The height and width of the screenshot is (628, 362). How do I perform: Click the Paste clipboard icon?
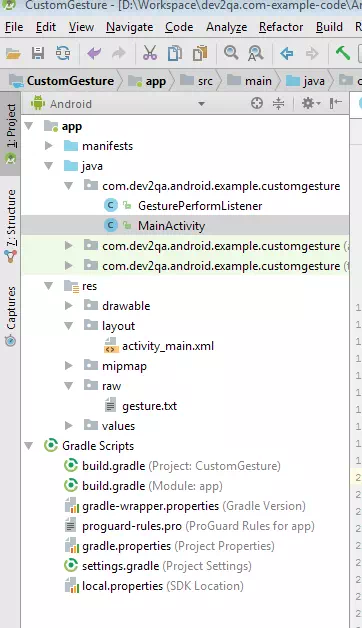[200, 53]
